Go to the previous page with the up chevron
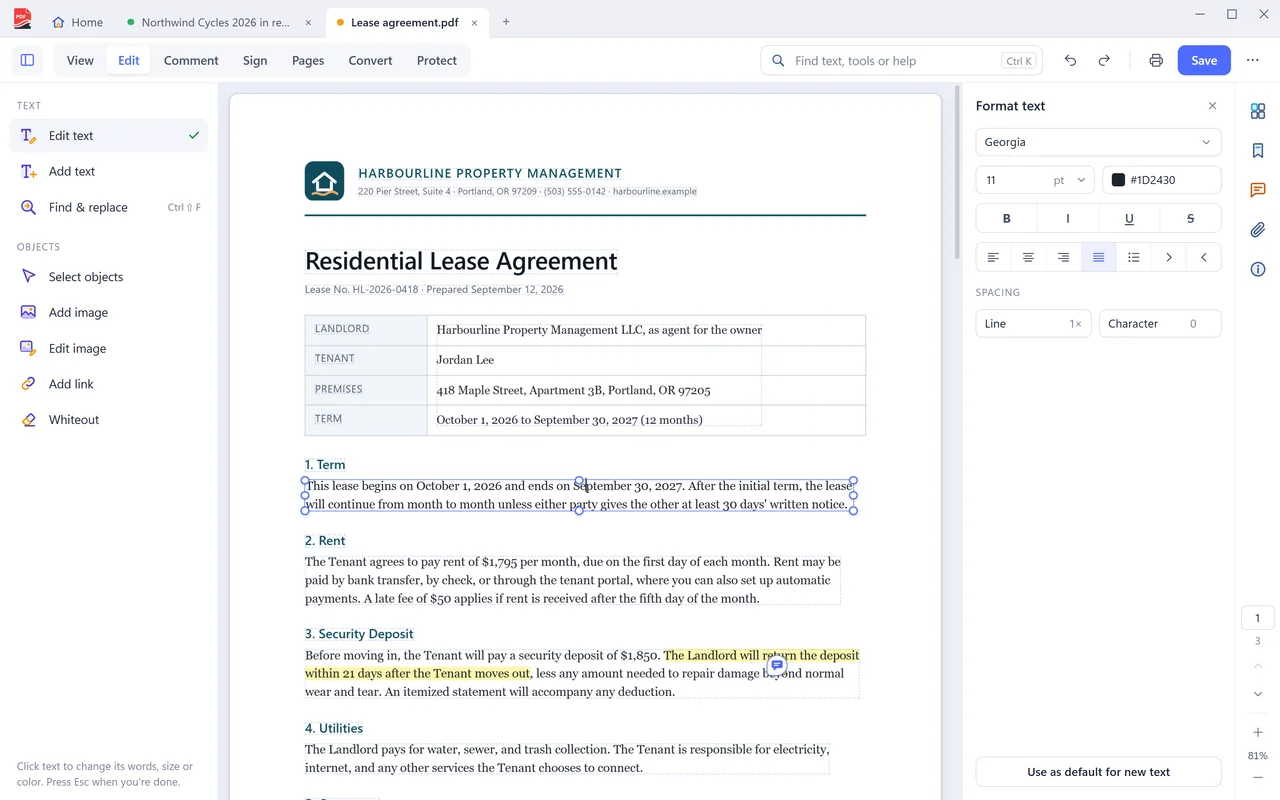The height and width of the screenshot is (800, 1280). [1258, 666]
